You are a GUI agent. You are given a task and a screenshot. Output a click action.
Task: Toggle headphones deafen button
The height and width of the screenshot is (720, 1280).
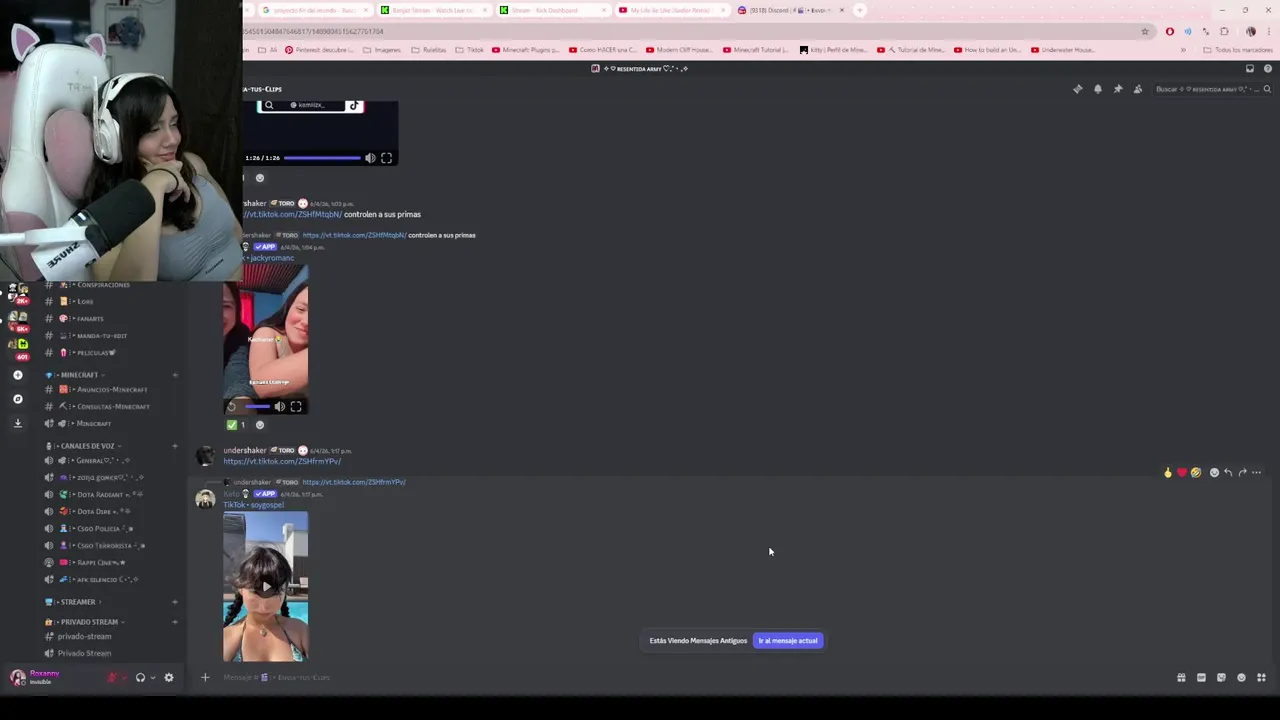[x=140, y=678]
